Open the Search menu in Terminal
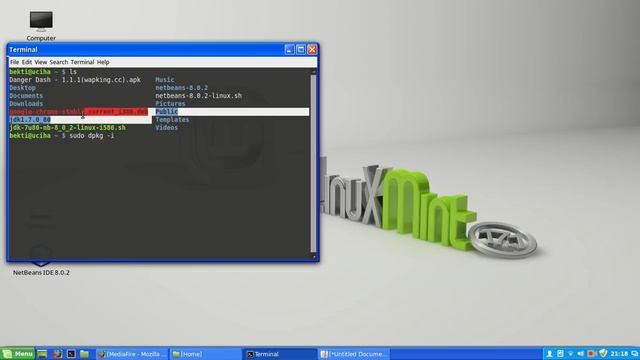The width and height of the screenshot is (640, 360). pyautogui.click(x=59, y=62)
